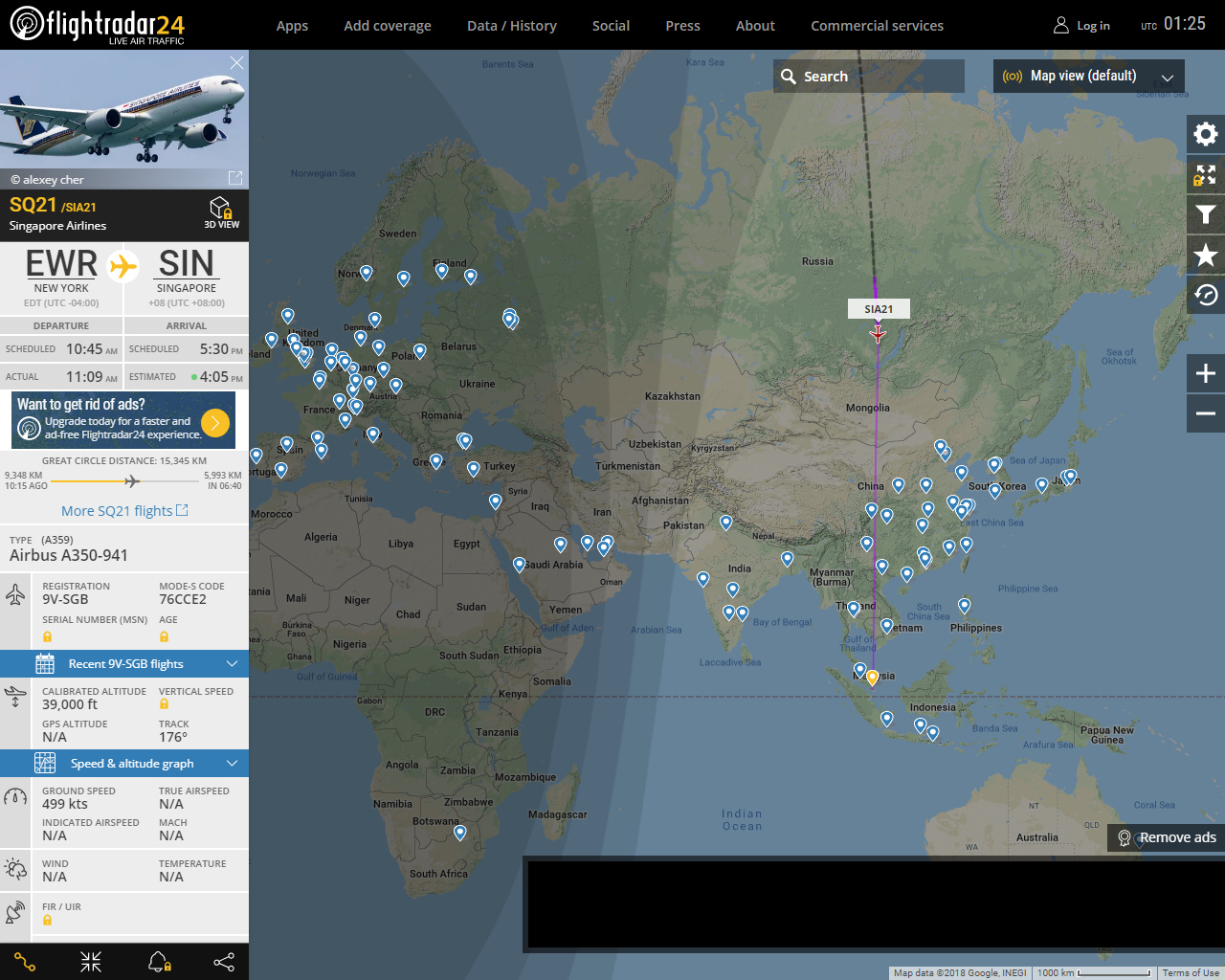1225x980 pixels.
Task: Open the About menu
Action: (755, 26)
